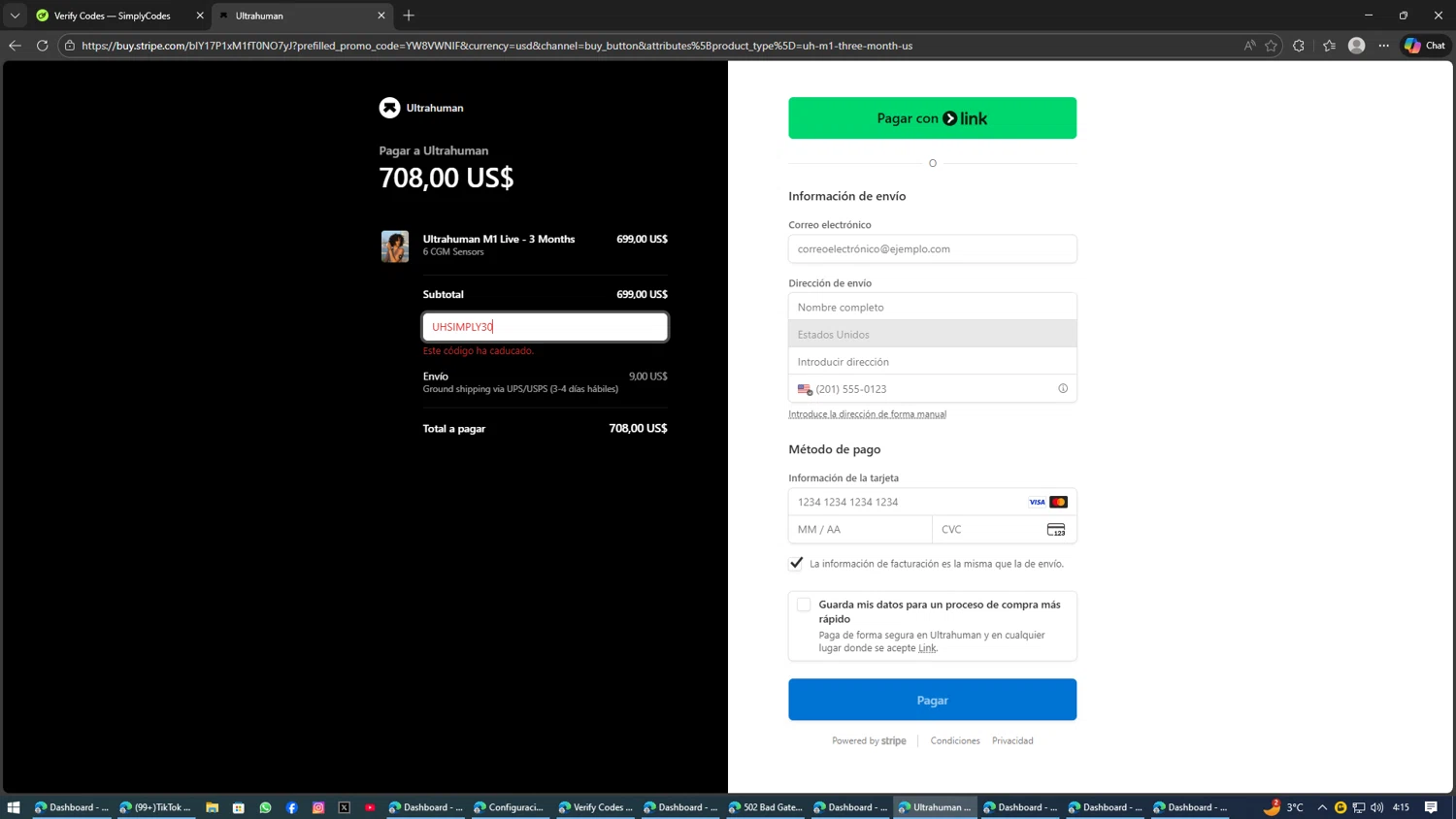Close the Ultrahuman browser tab
The height and width of the screenshot is (819, 1456).
point(381,16)
